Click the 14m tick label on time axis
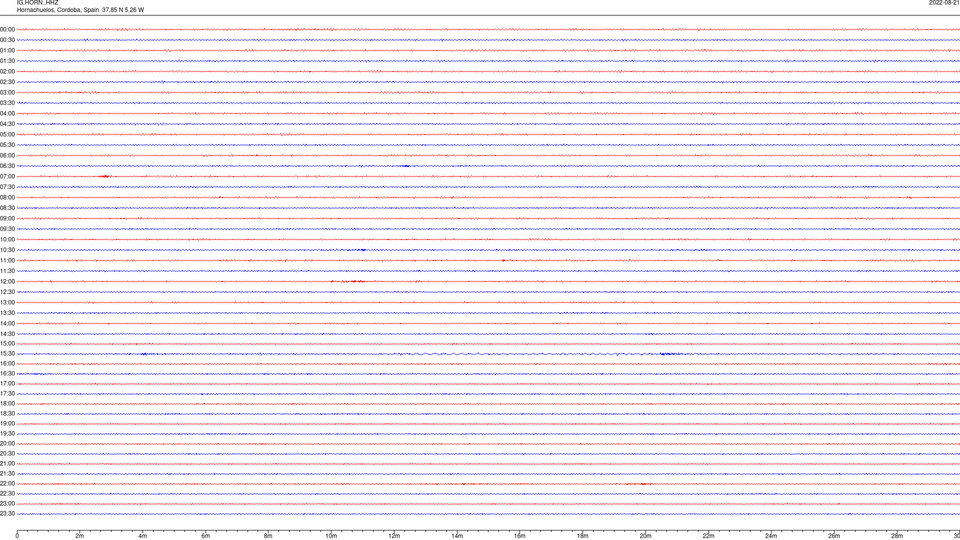 [457, 536]
